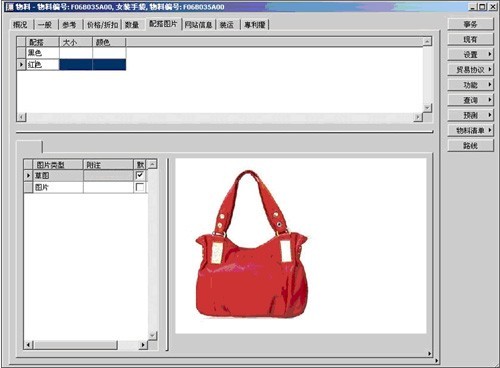This screenshot has height=368, width=500.
Task: Uncheck the default checkbox for 草图
Action: click(x=140, y=175)
